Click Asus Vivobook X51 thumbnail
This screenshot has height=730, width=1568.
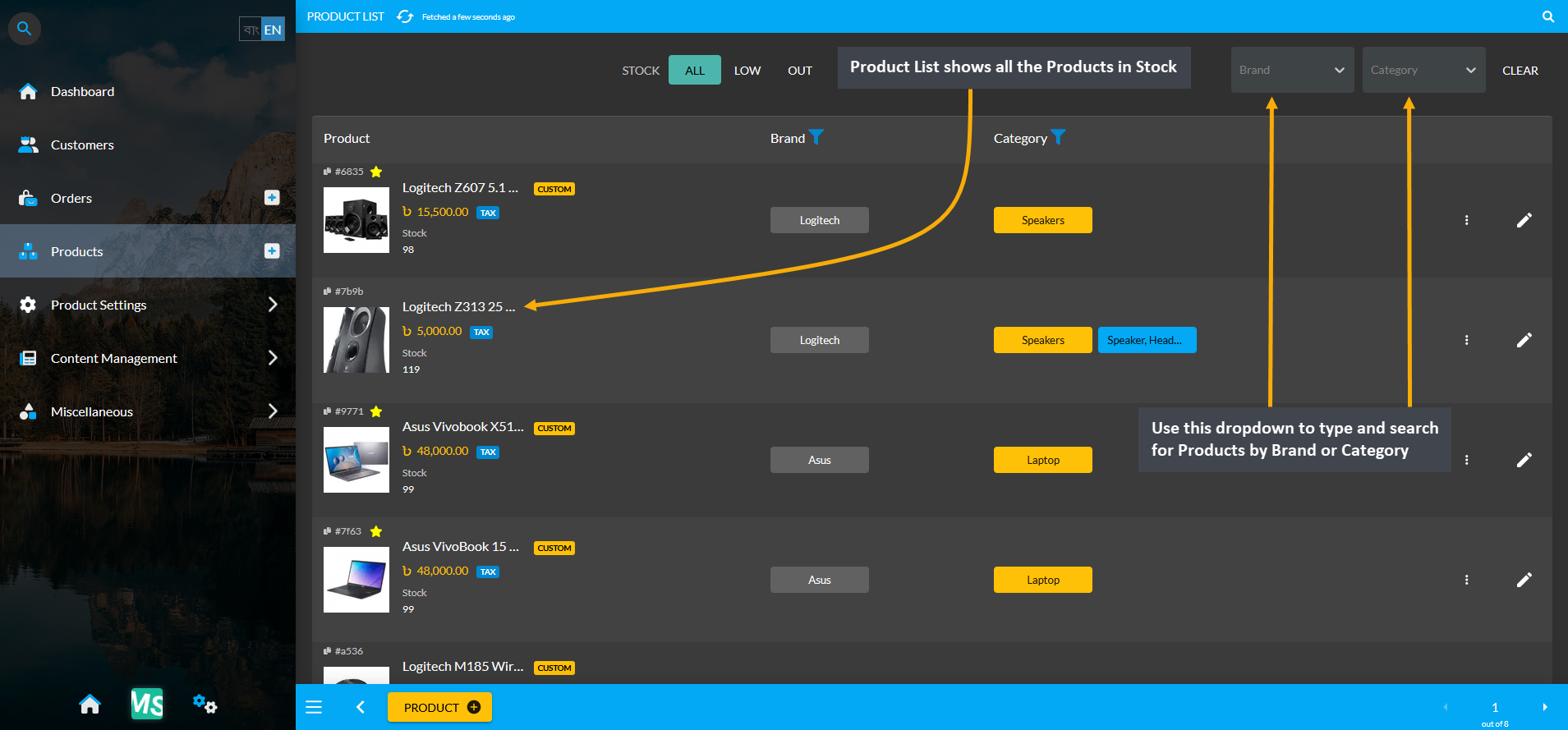coord(356,460)
